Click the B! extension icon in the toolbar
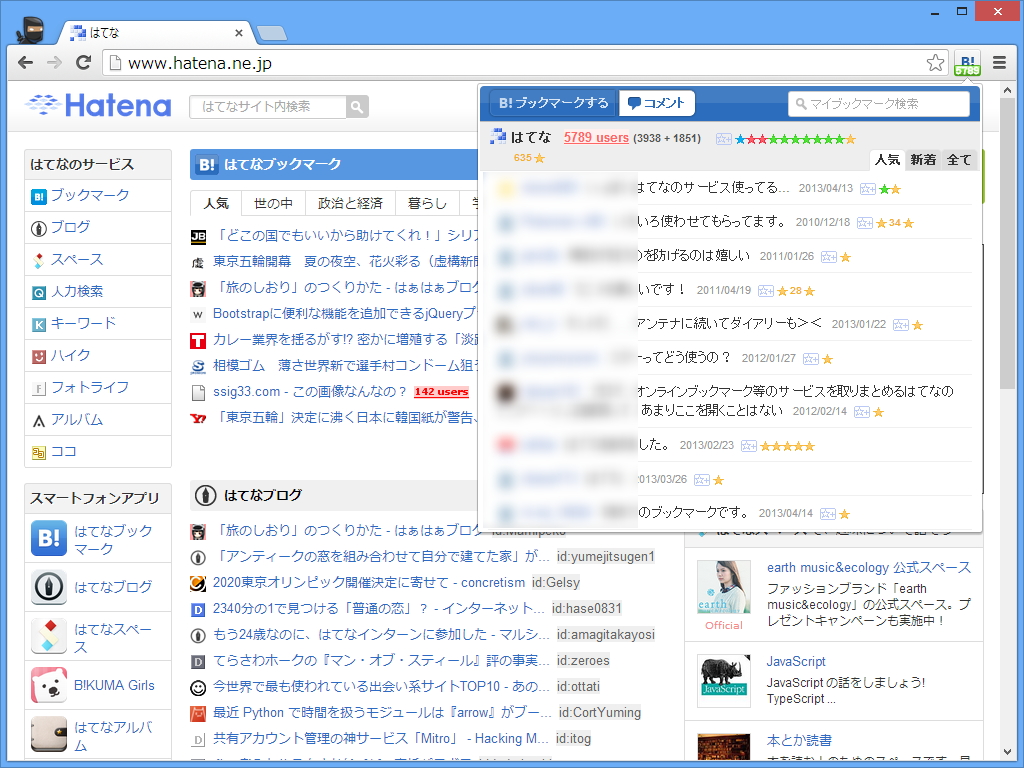The width and height of the screenshot is (1024, 768). pyautogui.click(x=968, y=62)
